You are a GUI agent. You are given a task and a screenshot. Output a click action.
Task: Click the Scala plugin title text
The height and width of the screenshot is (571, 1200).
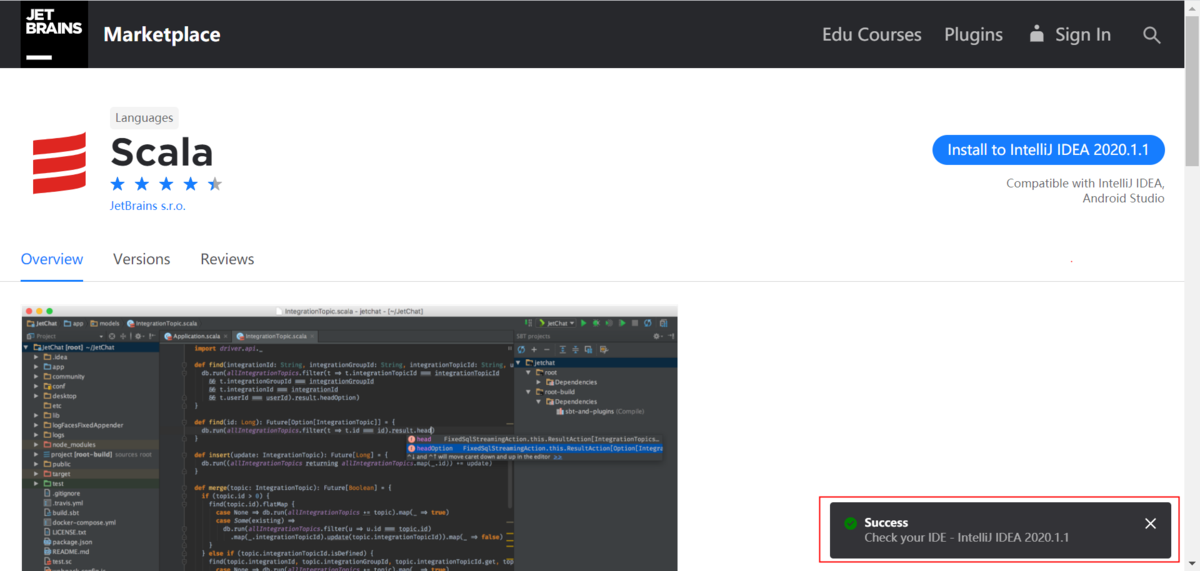[x=162, y=152]
